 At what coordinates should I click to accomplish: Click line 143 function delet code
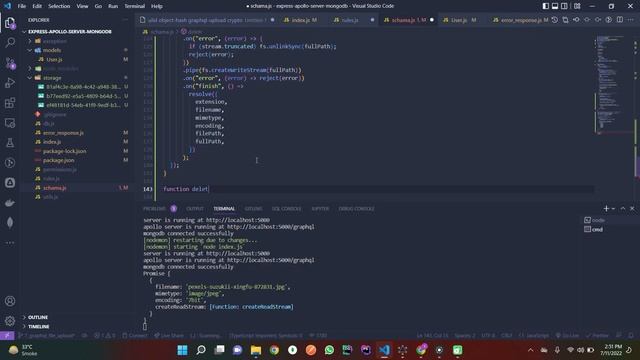pos(186,189)
